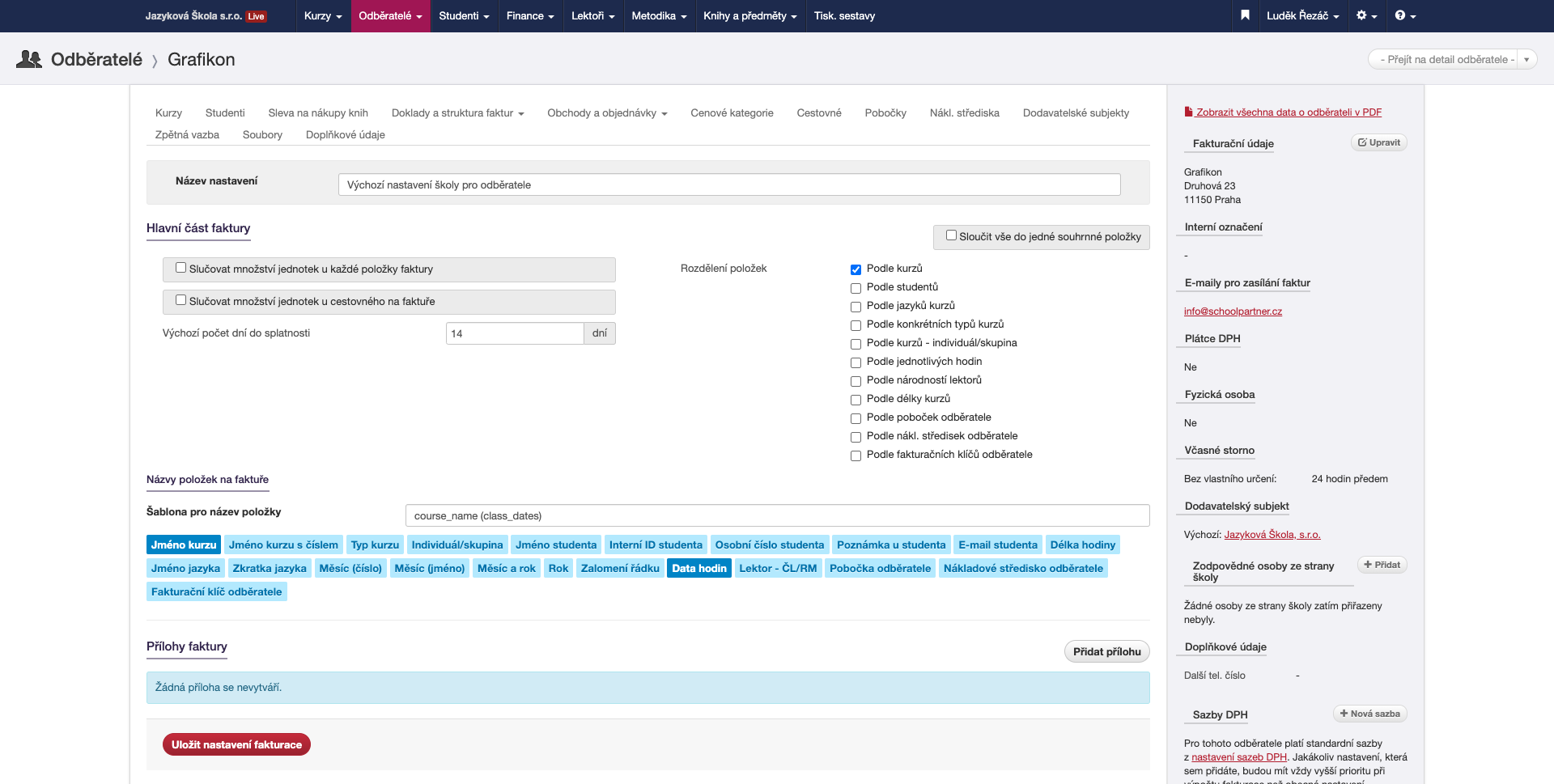The width and height of the screenshot is (1554, 784).
Task: Enable Slučovat množství jednotek u cestovného
Action: (x=180, y=300)
